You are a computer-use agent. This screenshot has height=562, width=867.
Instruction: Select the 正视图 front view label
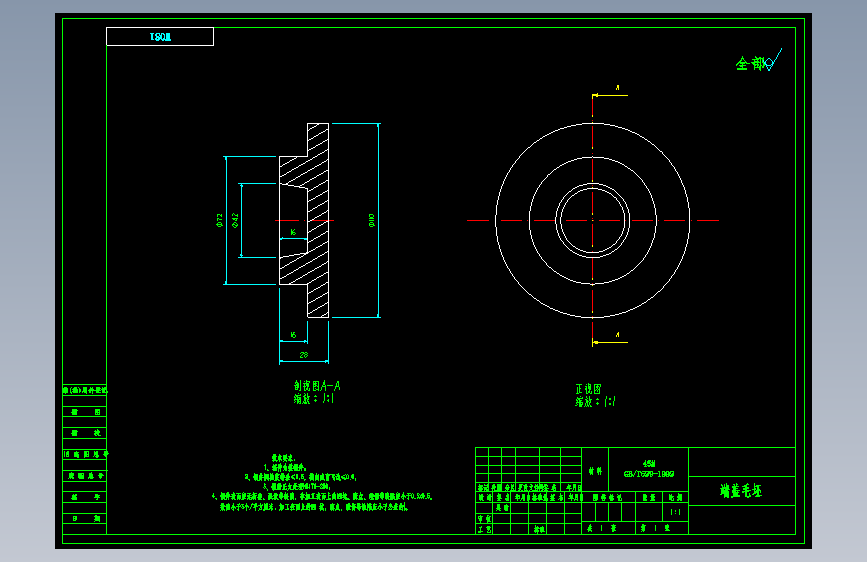[x=588, y=389]
